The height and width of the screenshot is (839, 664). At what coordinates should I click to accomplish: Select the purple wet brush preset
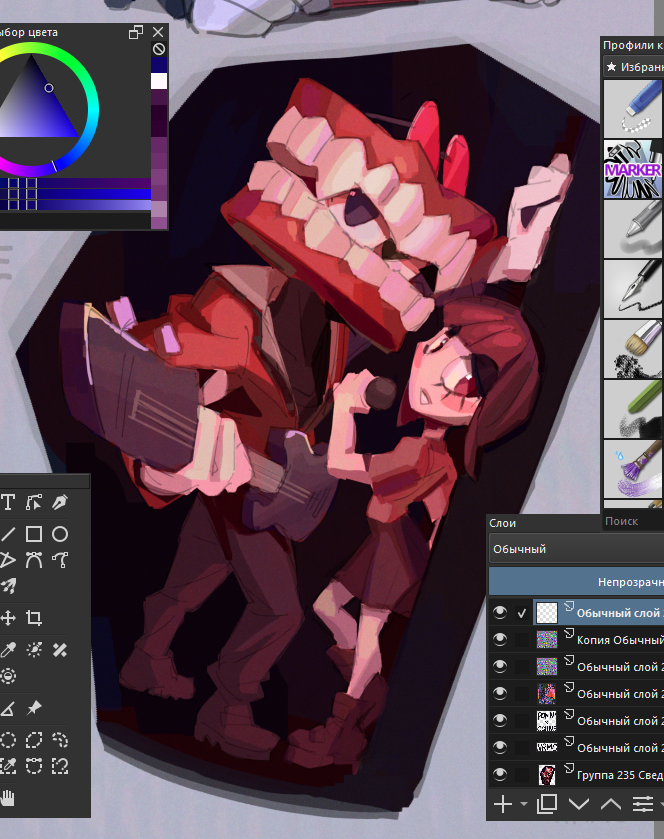point(633,469)
